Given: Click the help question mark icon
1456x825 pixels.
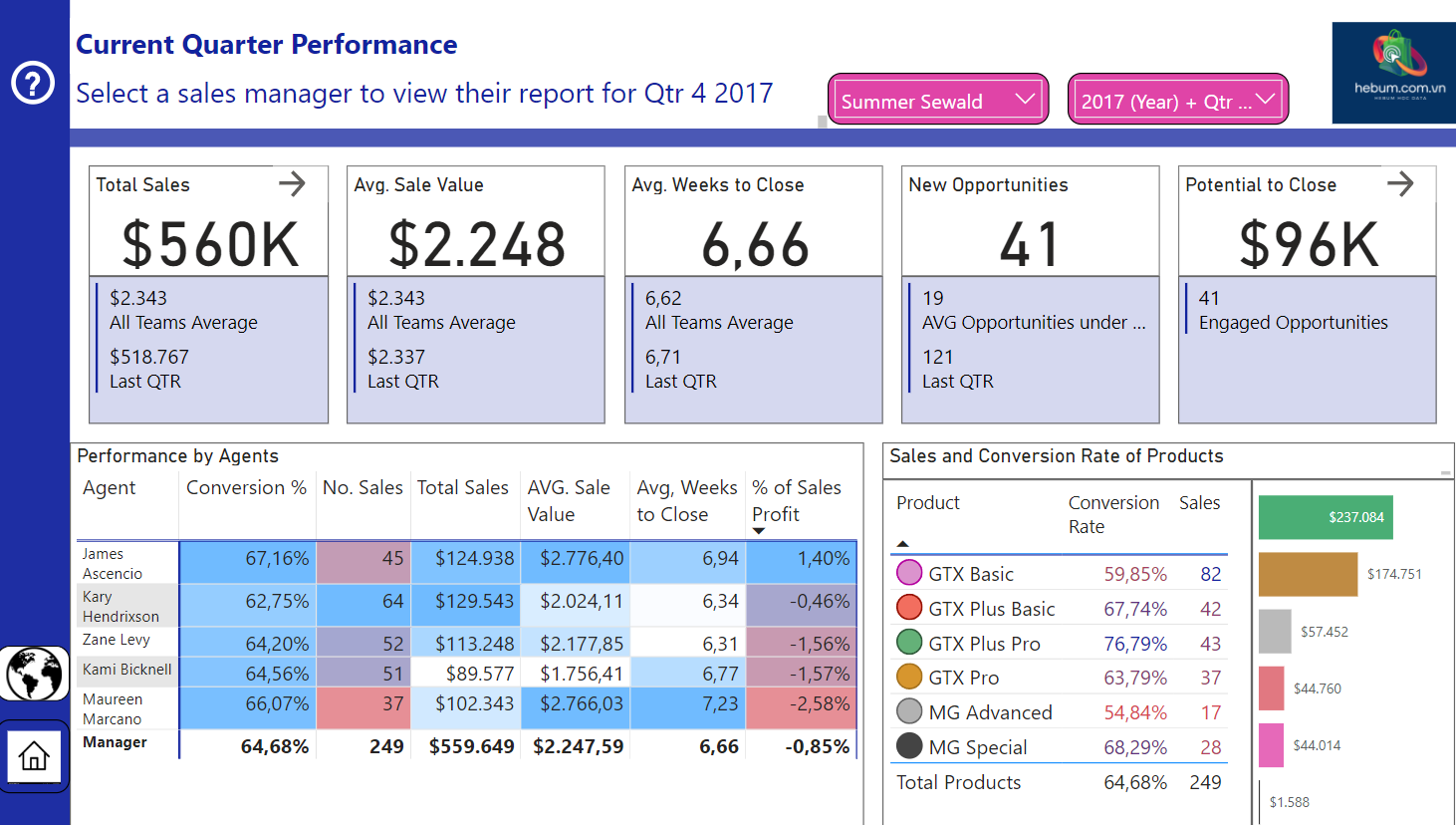Looking at the screenshot, I should click(x=33, y=83).
